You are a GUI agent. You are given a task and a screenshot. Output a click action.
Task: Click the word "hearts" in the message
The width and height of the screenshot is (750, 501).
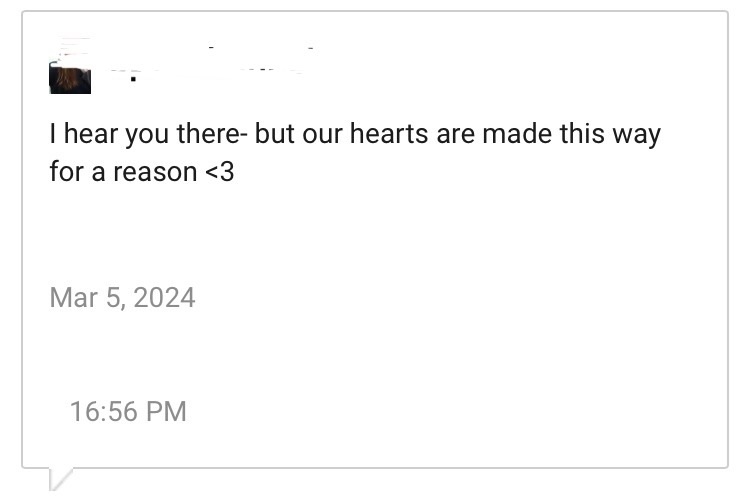(390, 135)
